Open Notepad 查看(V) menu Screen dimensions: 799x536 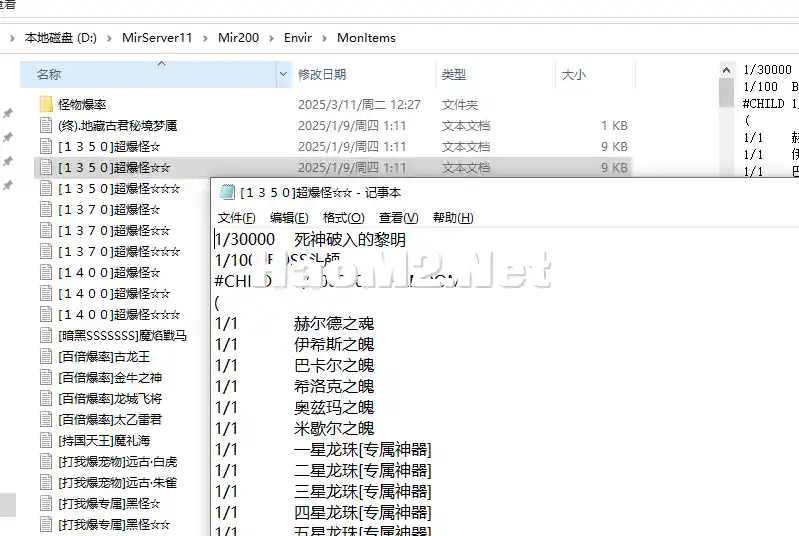398,218
